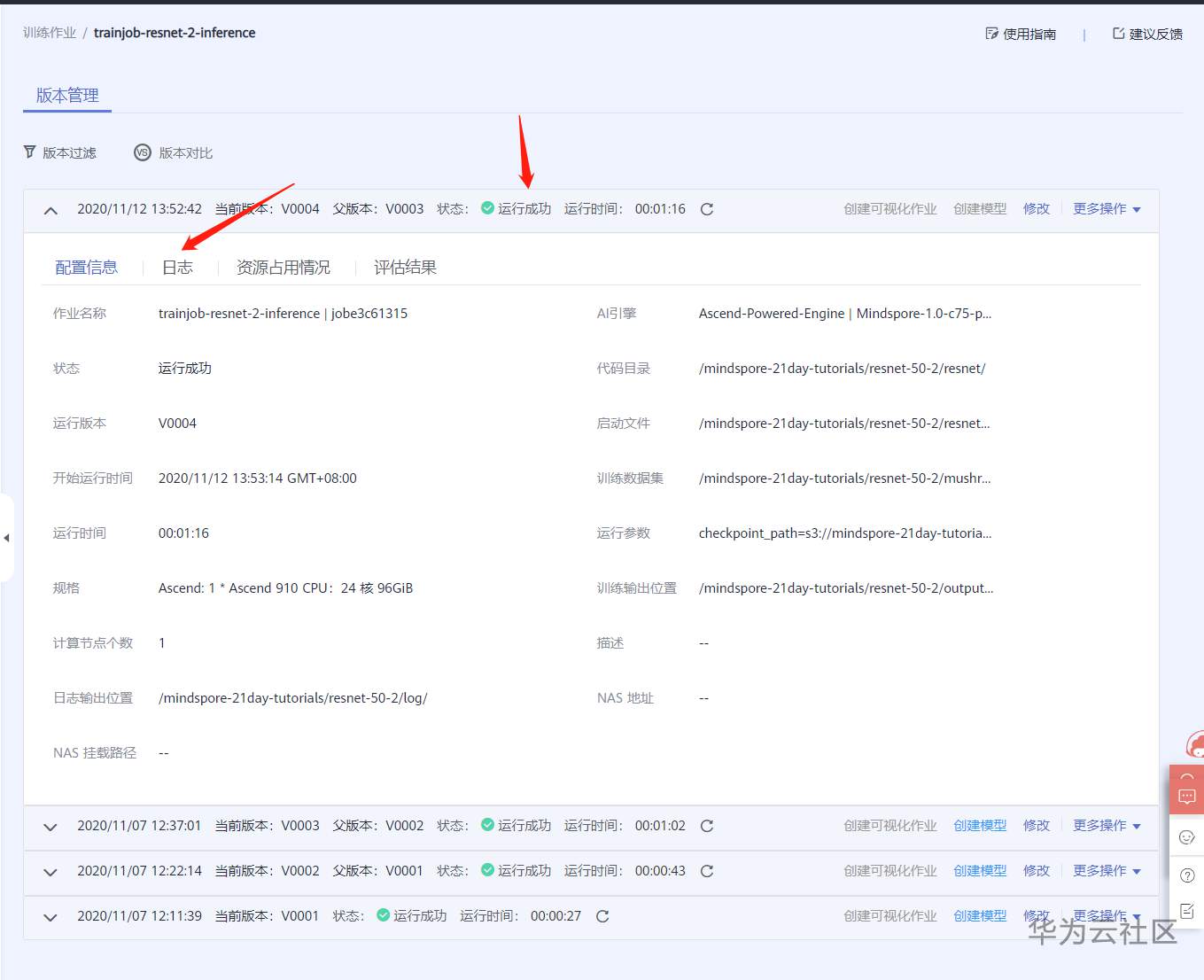Click 创建模型 for version V0002
This screenshot has height=980, width=1204.
coord(980,871)
